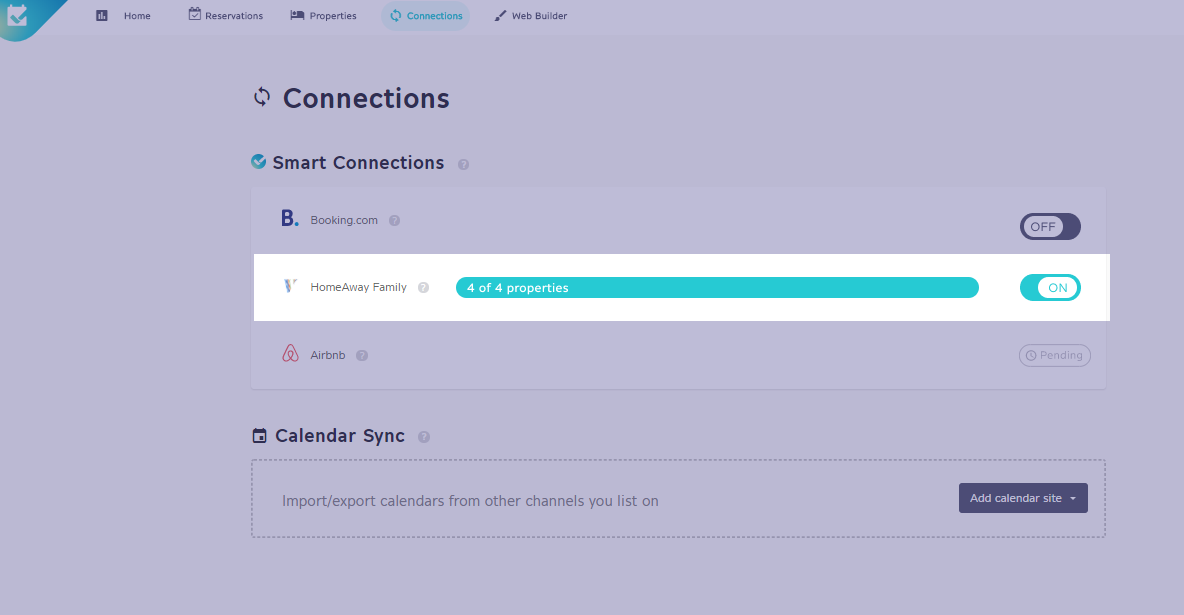The image size is (1184, 615).
Task: Click the Import/export calendars description text
Action: (x=470, y=501)
